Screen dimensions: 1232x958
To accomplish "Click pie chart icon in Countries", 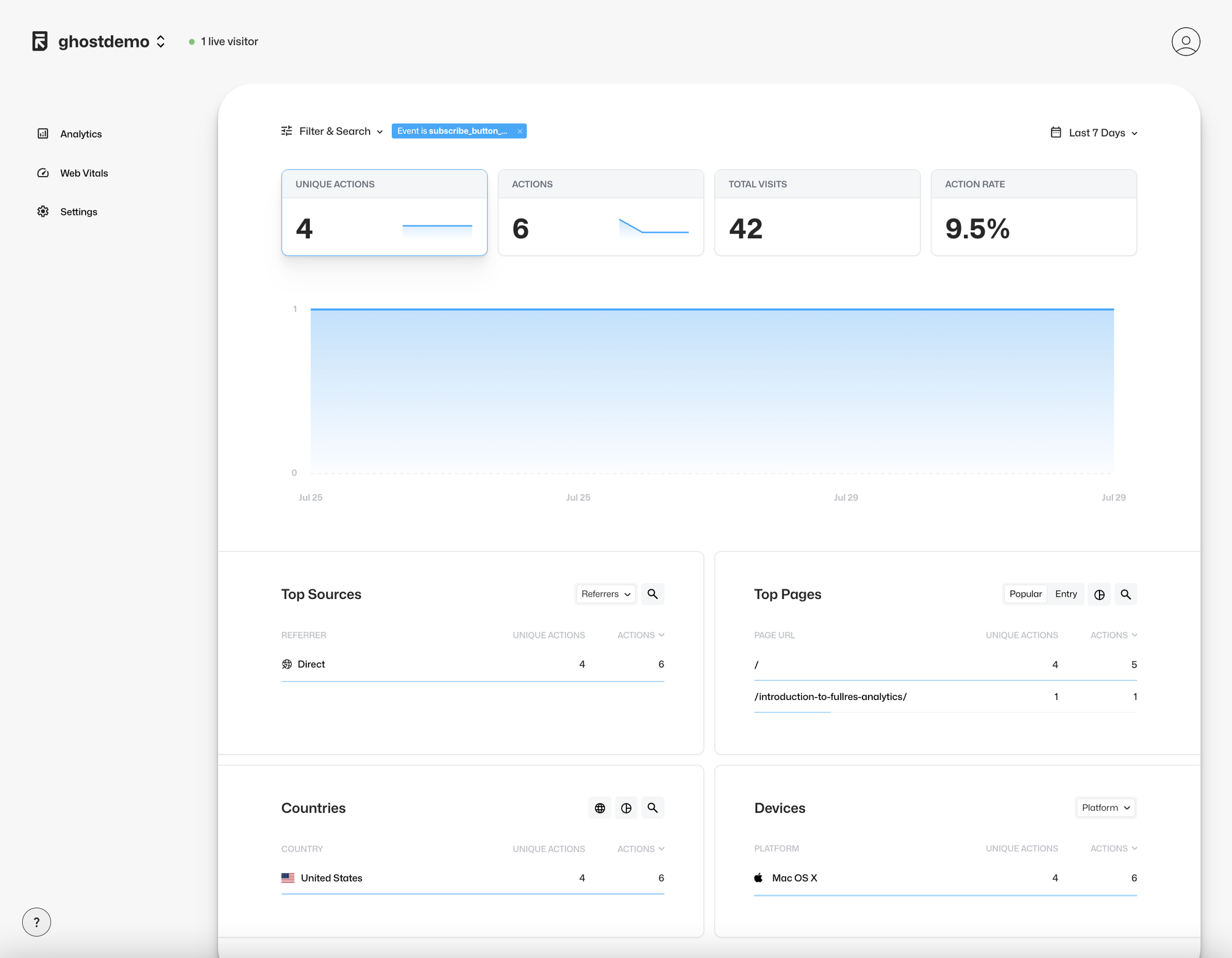I will click(x=626, y=808).
